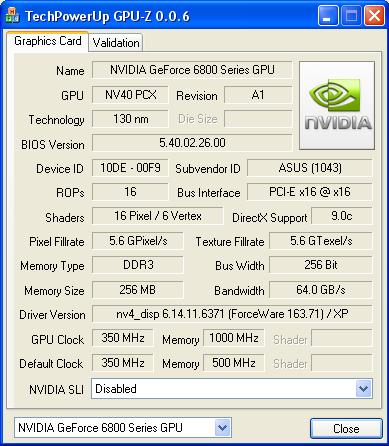Click the Disabled text in NVIDIA SLI box

116,389
